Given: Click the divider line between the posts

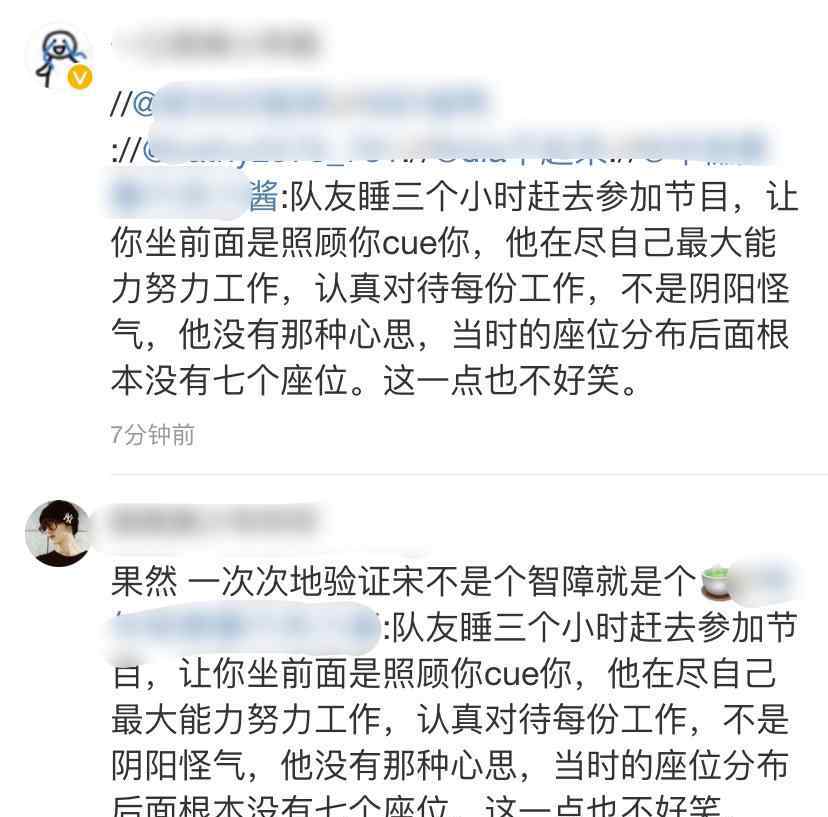Looking at the screenshot, I should [469, 475].
